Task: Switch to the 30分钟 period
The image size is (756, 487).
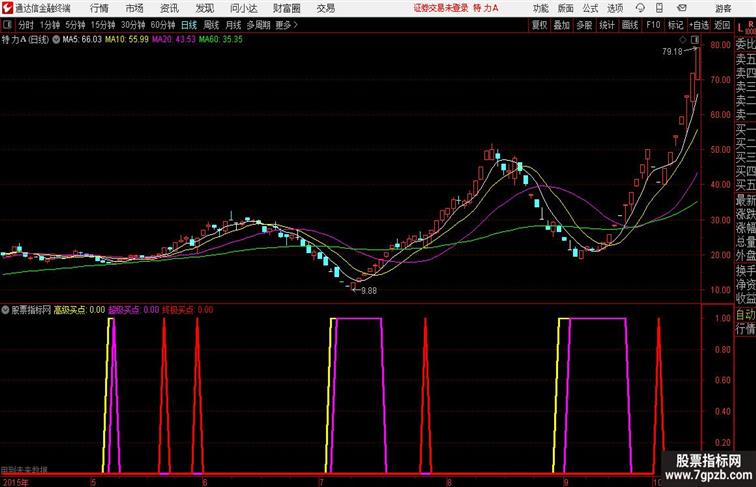Action: (x=133, y=25)
